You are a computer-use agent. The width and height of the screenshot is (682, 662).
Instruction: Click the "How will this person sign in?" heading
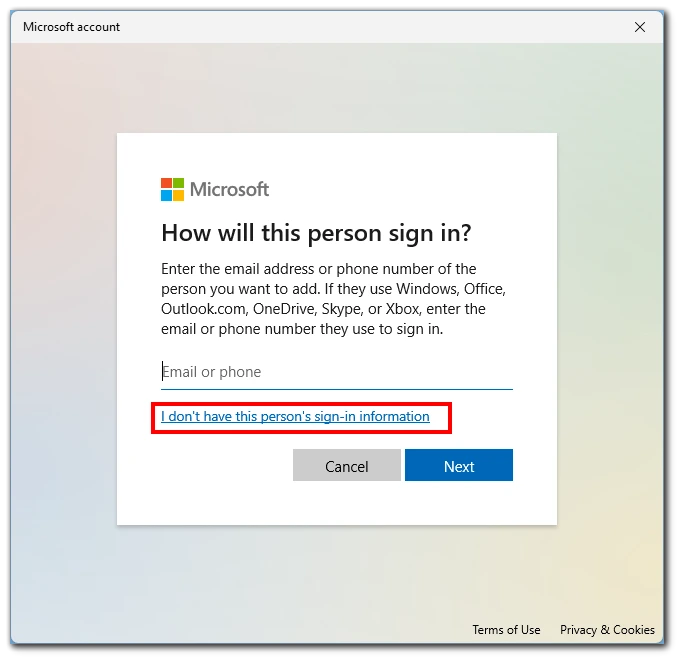316,233
